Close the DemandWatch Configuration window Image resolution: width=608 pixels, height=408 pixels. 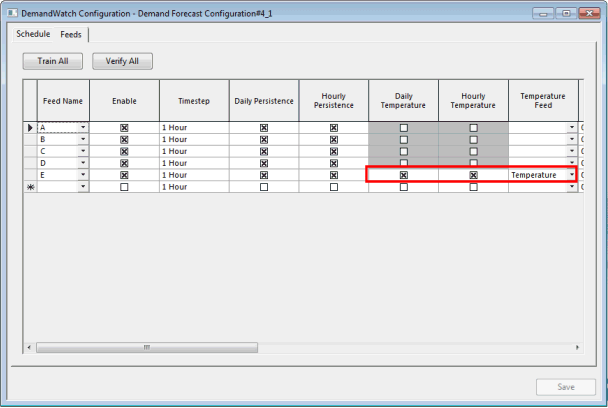click(x=589, y=14)
